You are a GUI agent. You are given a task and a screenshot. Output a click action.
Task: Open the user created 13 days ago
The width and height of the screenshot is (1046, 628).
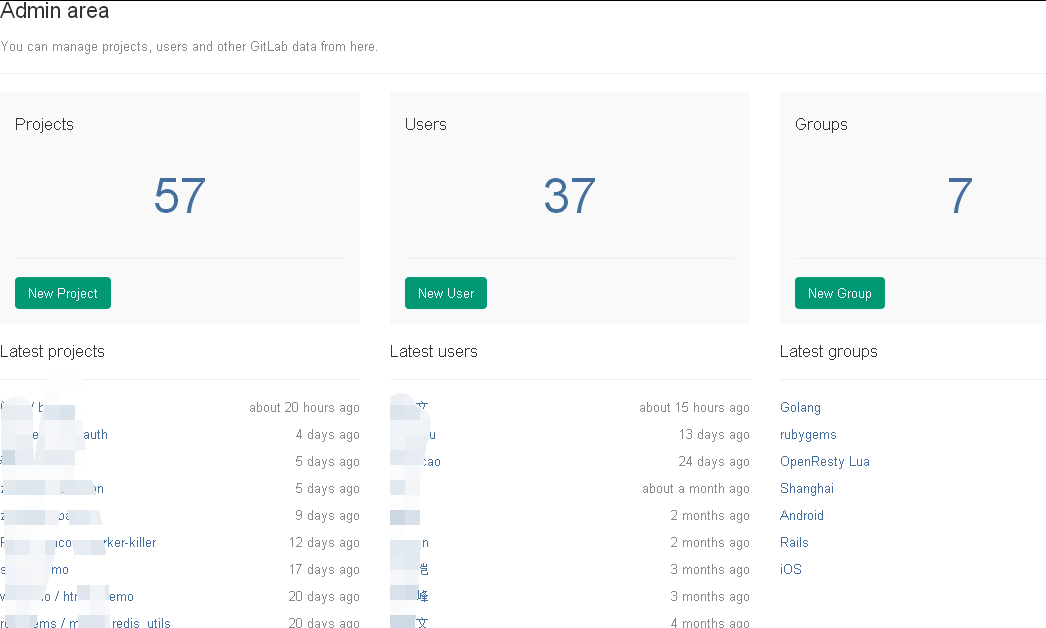coord(413,434)
